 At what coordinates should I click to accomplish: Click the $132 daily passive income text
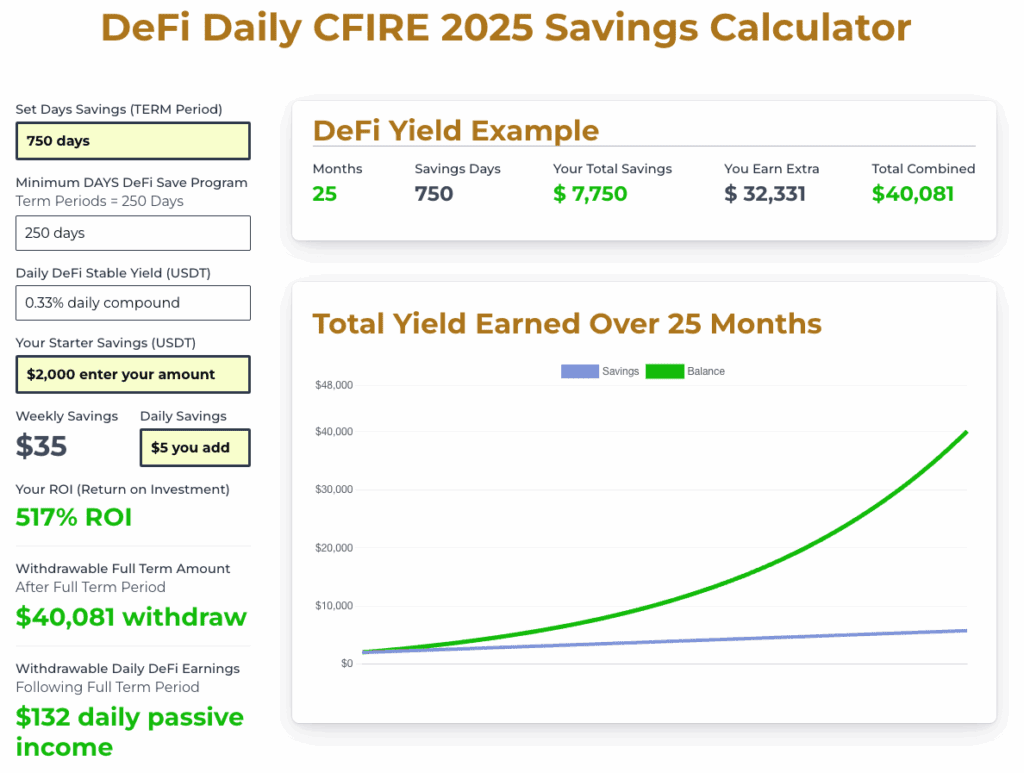point(129,732)
